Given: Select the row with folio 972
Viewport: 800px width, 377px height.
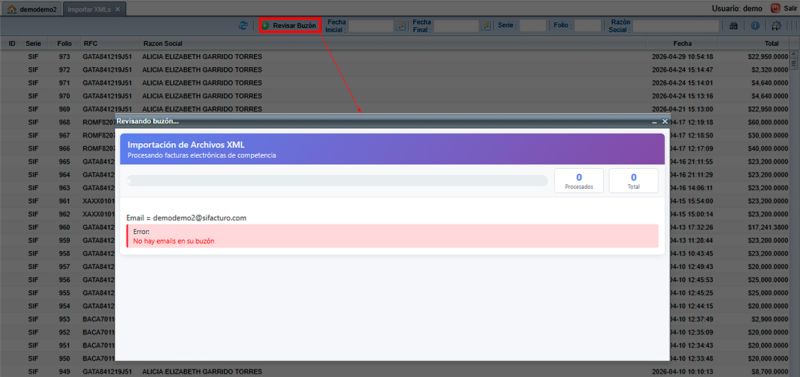Looking at the screenshot, I should (x=396, y=69).
